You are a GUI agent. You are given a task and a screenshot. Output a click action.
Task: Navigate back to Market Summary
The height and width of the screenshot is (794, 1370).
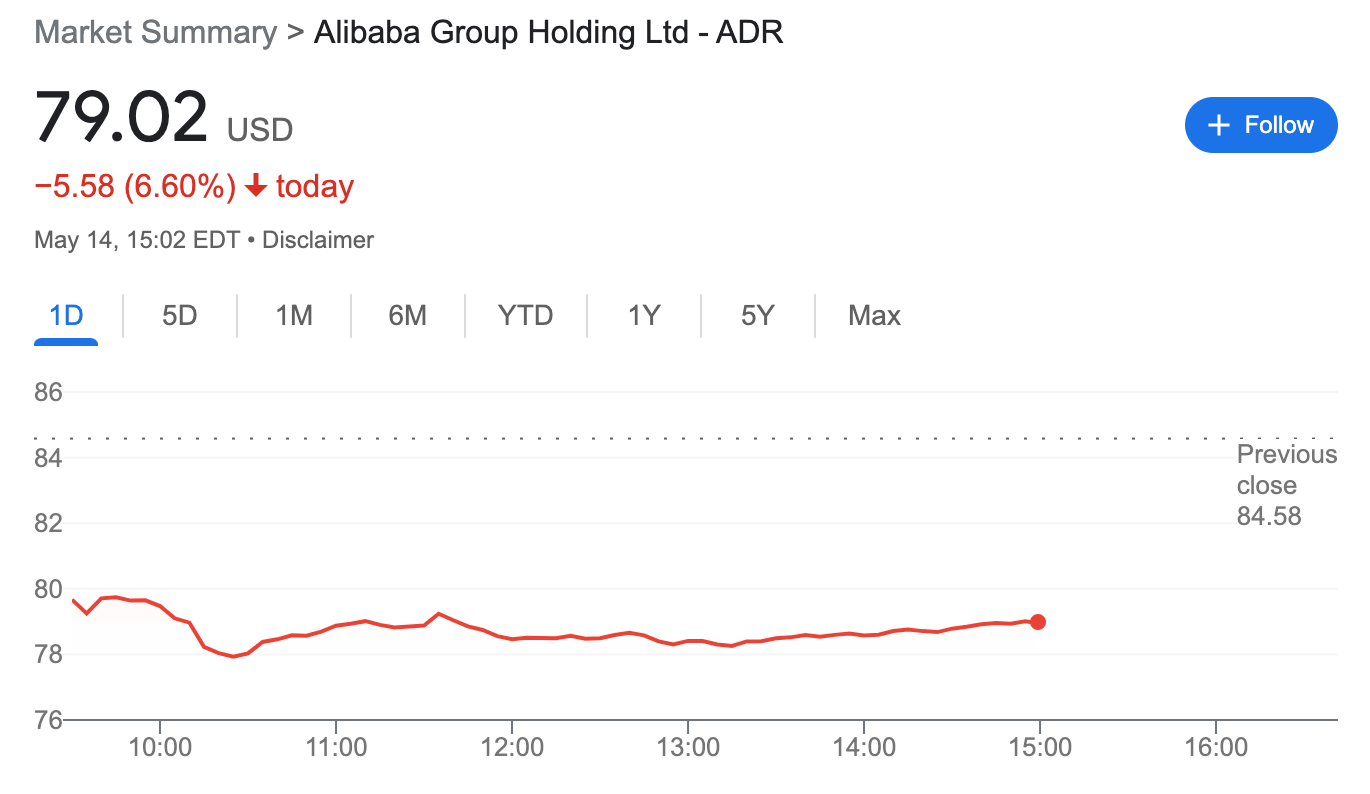pos(155,31)
